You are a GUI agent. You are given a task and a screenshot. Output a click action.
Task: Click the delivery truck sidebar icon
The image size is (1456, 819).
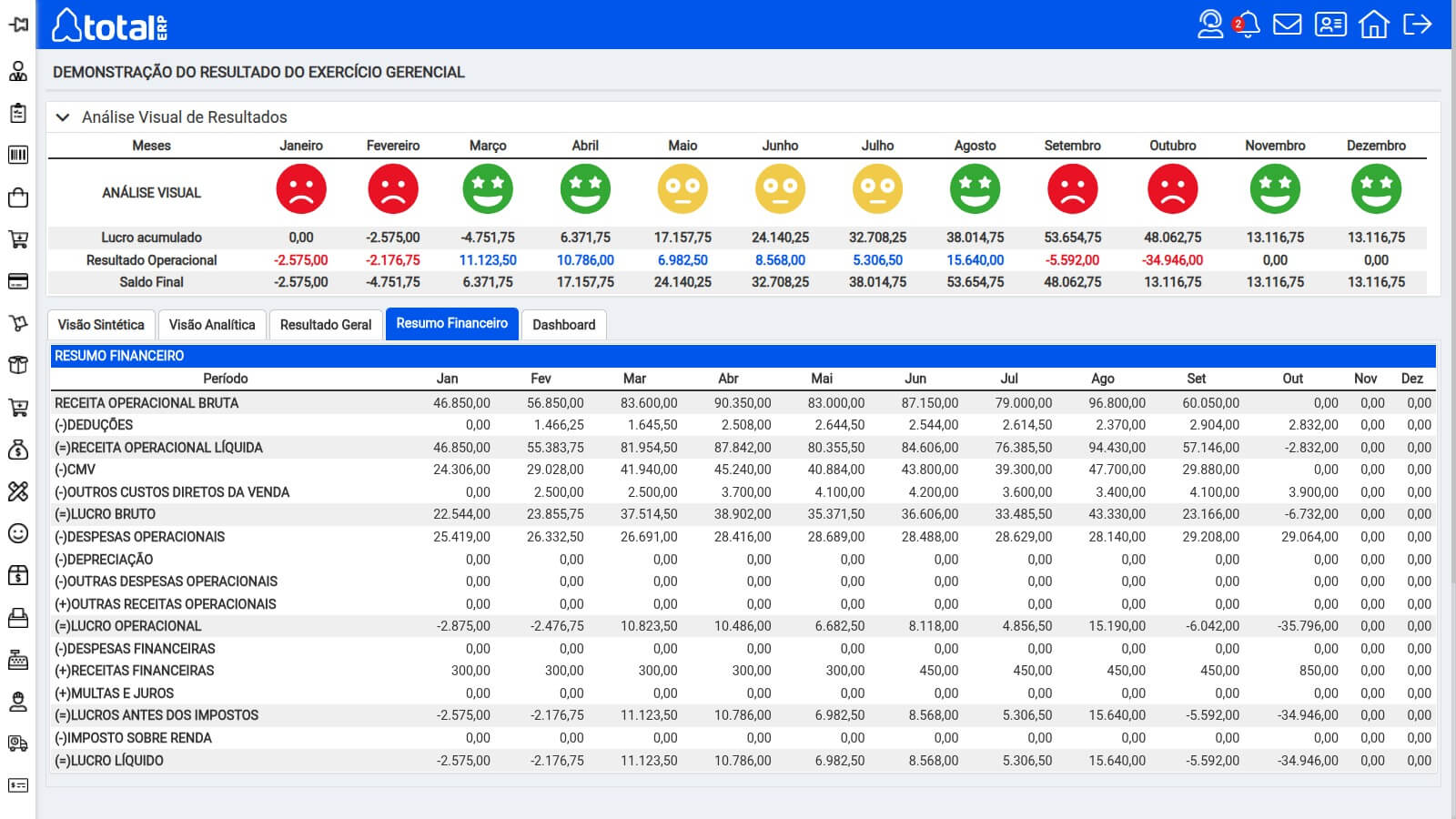(x=18, y=743)
